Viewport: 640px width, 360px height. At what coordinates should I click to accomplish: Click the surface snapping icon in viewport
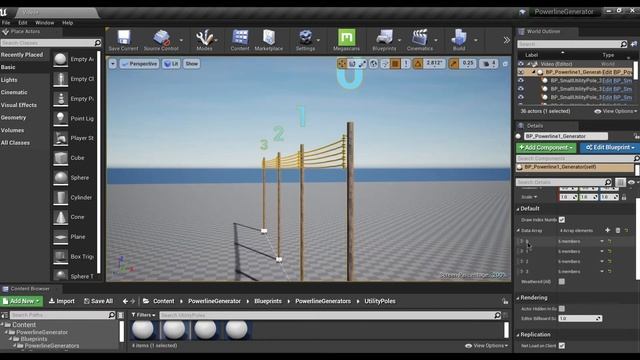click(x=384, y=64)
